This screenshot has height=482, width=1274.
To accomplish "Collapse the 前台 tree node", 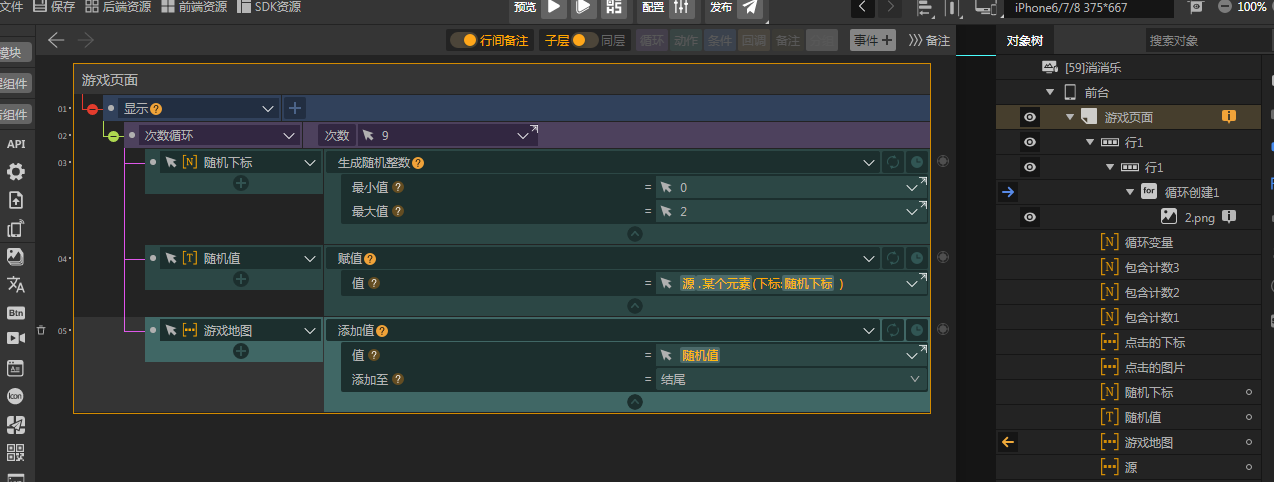I will pyautogui.click(x=1050, y=92).
